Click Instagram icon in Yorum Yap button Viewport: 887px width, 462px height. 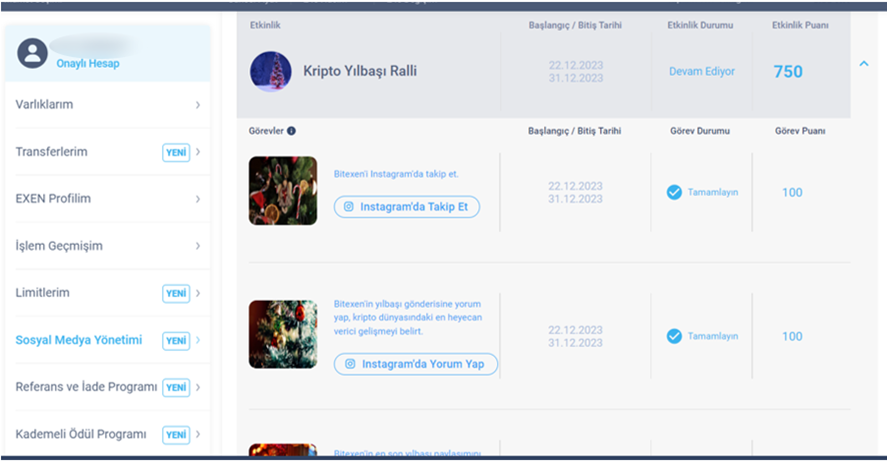(x=350, y=364)
